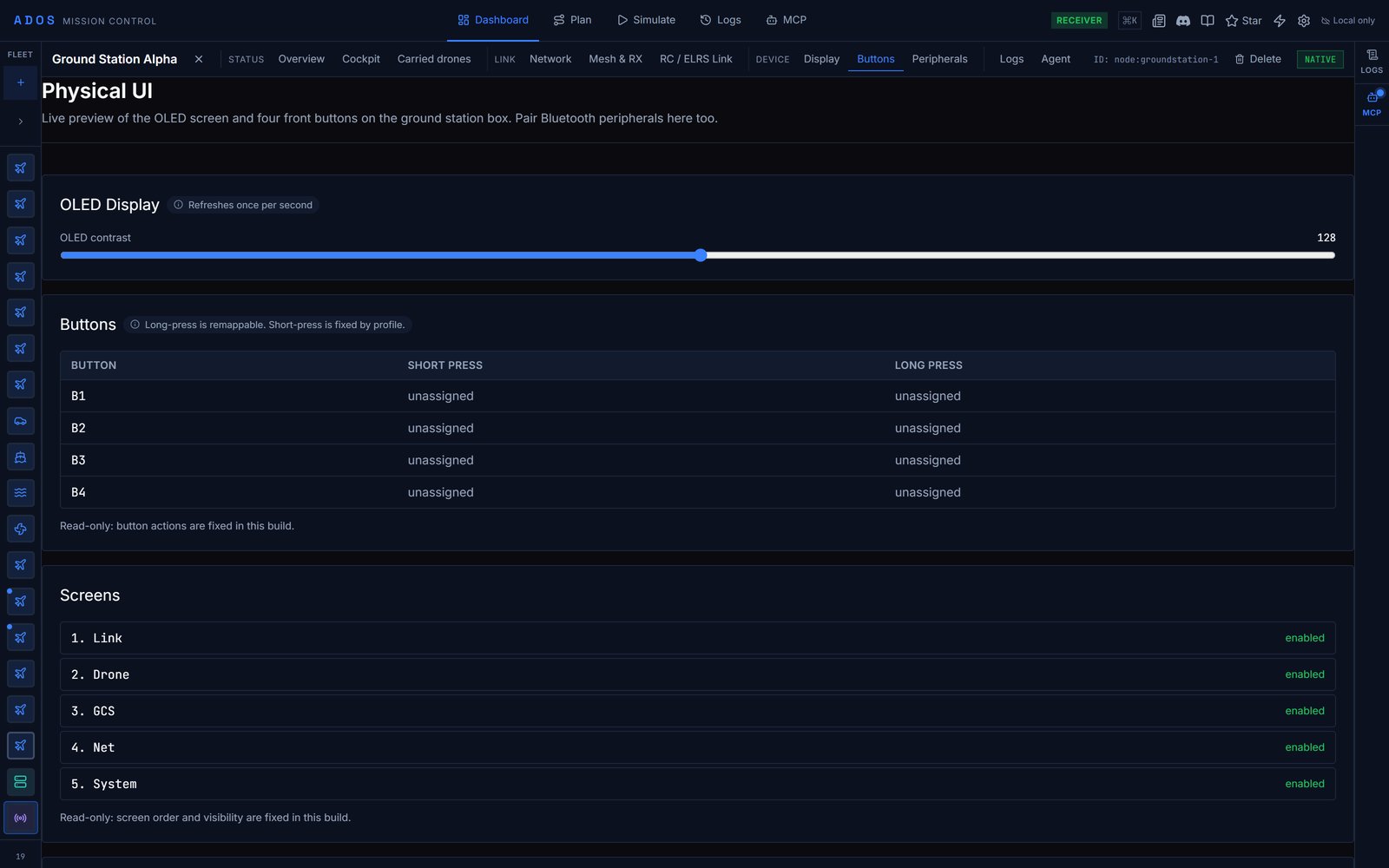Close the Ground Station Alpha panel
The height and width of the screenshot is (868, 1389).
pos(199,59)
